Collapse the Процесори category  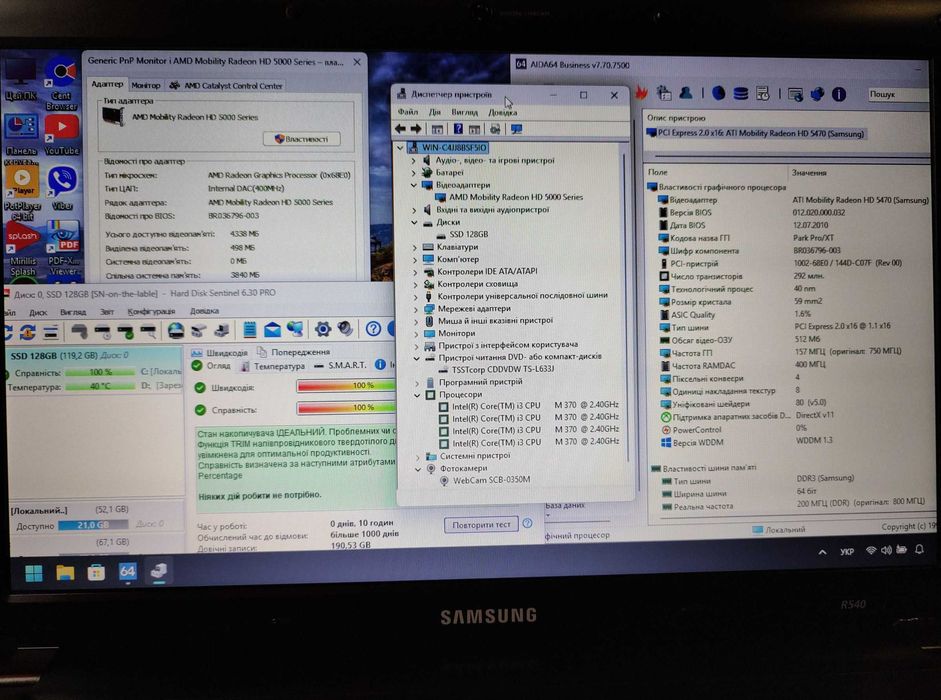pyautogui.click(x=416, y=395)
